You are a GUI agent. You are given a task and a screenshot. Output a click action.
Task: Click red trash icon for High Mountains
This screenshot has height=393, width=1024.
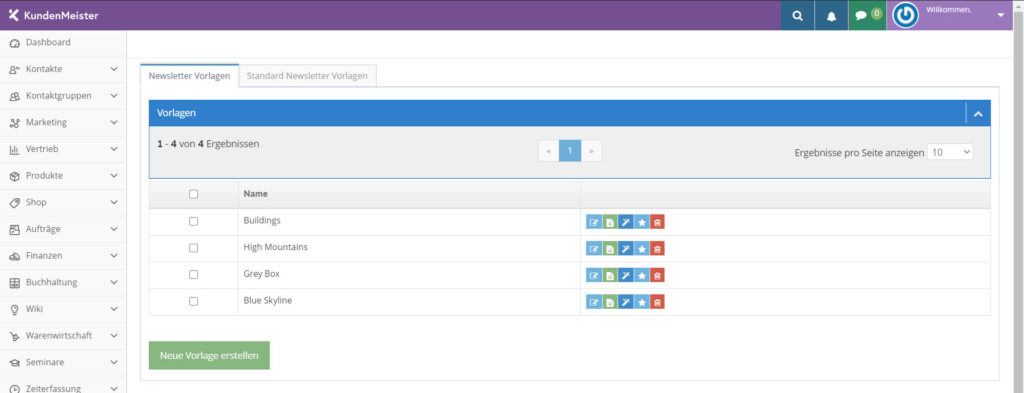[657, 249]
